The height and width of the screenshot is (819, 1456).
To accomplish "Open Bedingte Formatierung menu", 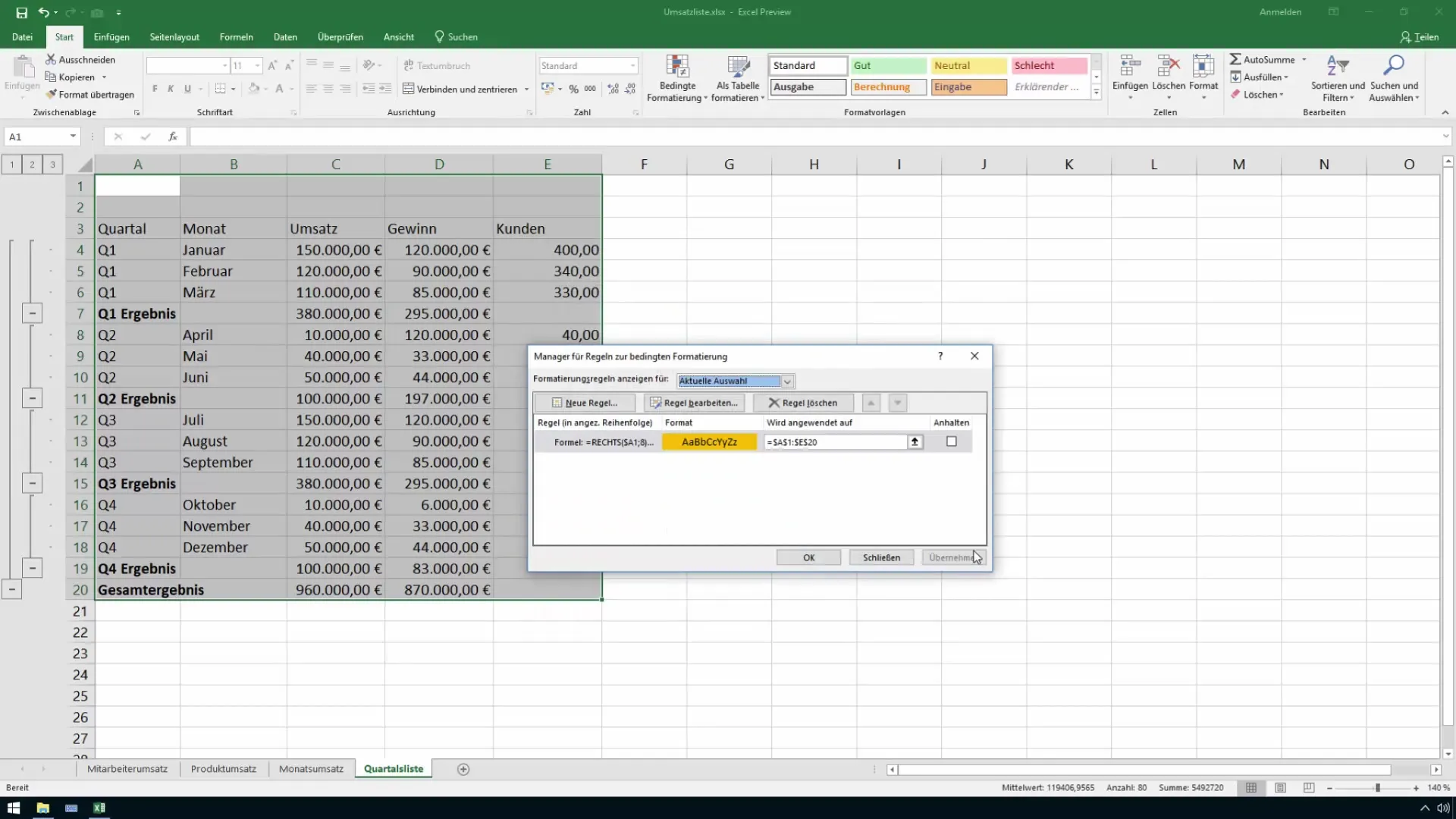I will (676, 79).
